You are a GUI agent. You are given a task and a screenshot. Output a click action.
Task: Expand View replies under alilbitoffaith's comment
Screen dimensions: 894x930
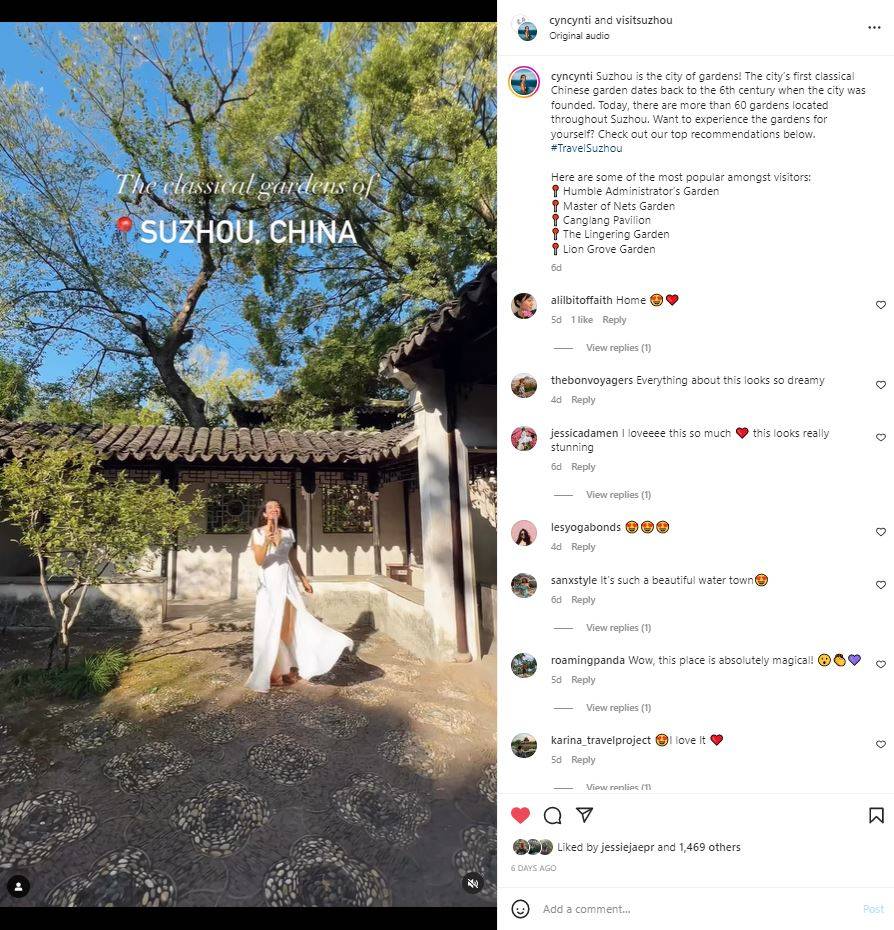point(618,348)
